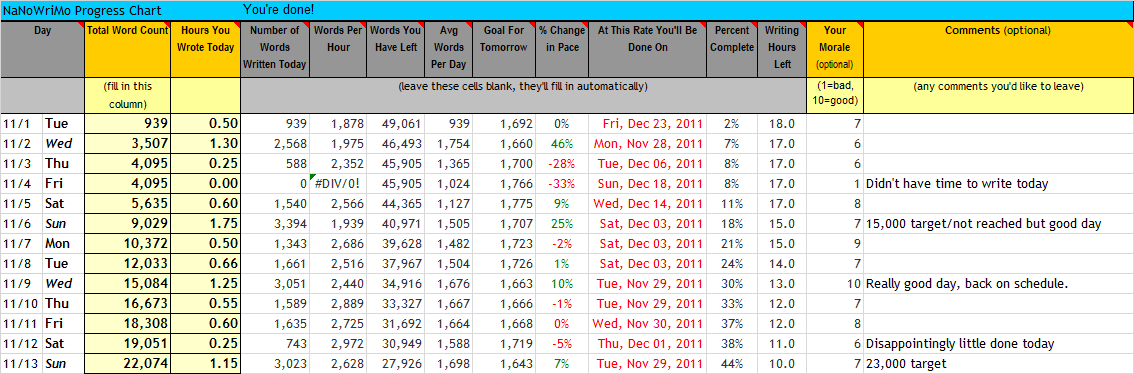This screenshot has width=1134, height=374.
Task: Click the Number of Words Written Today header
Action: coord(275,49)
